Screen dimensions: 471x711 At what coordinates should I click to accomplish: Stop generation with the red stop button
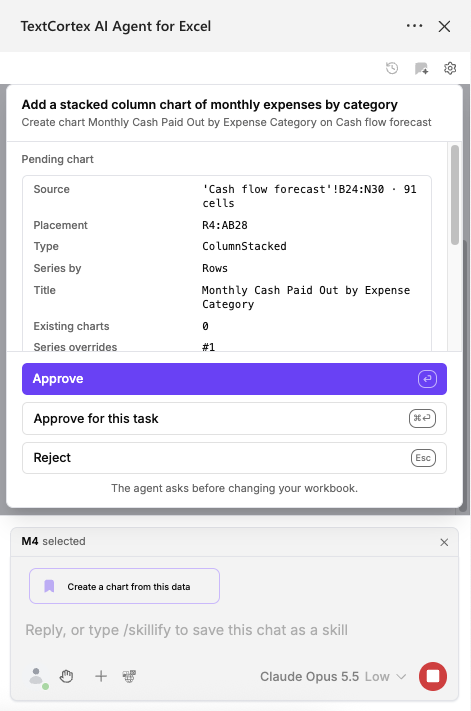[x=433, y=677]
